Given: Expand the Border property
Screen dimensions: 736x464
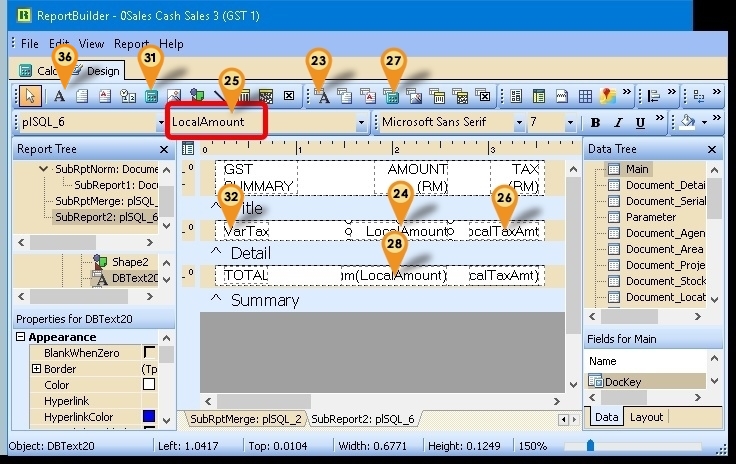Looking at the screenshot, I should pos(37,369).
